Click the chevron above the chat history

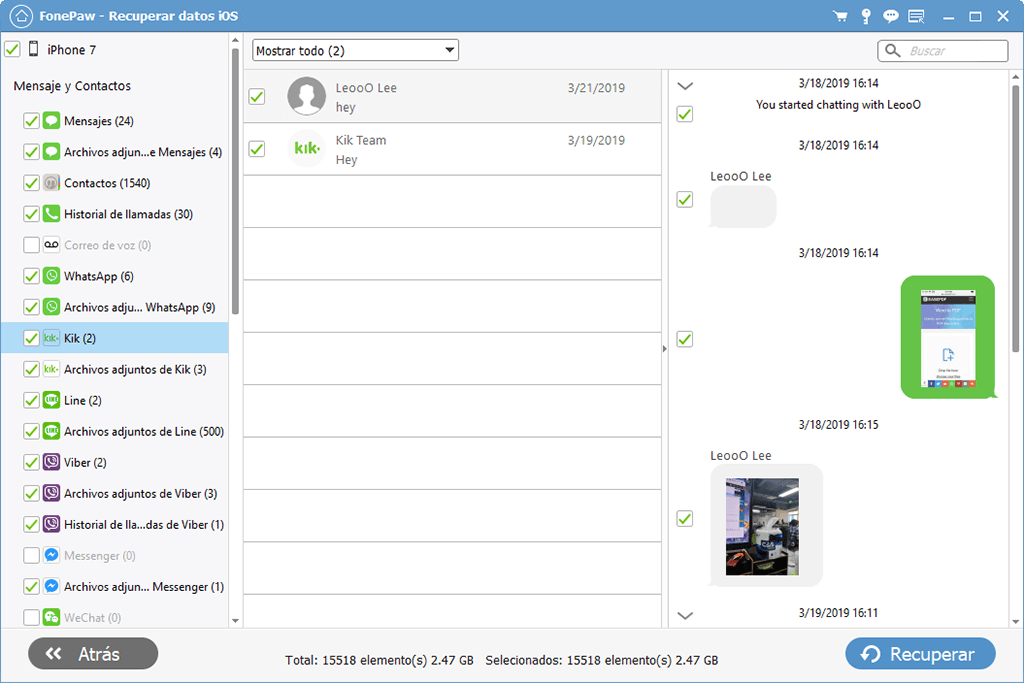coord(685,86)
